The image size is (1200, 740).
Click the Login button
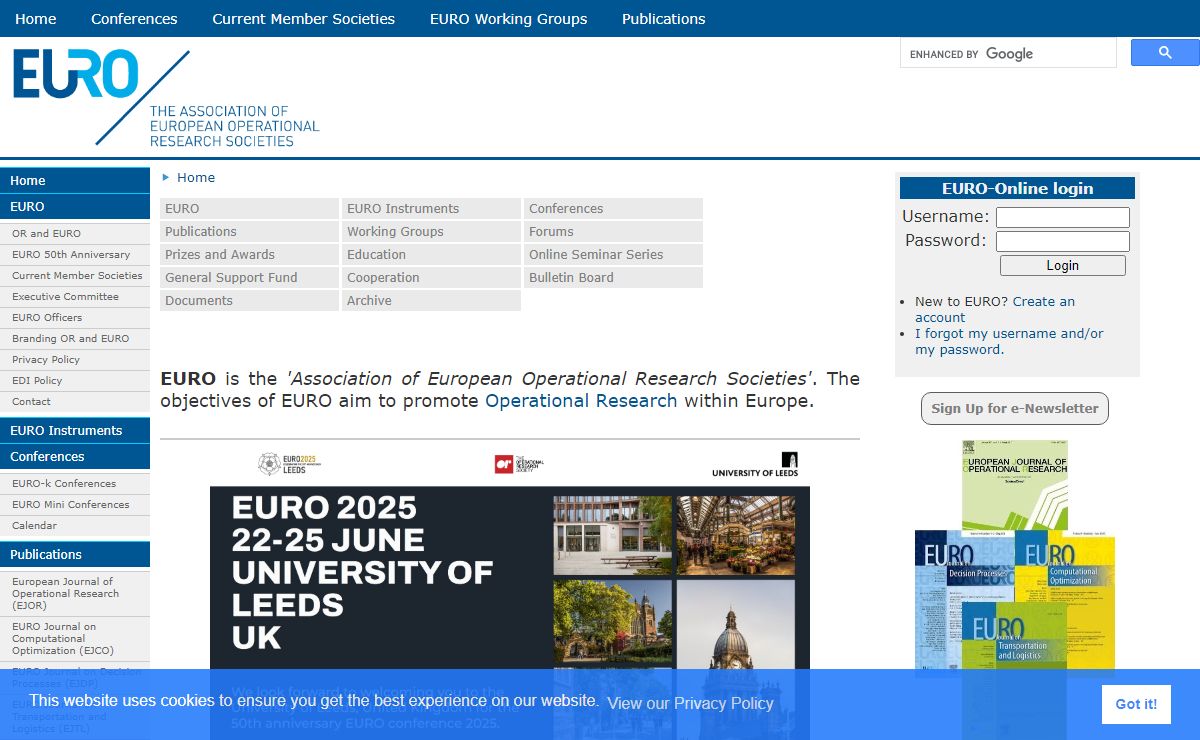click(x=1063, y=265)
